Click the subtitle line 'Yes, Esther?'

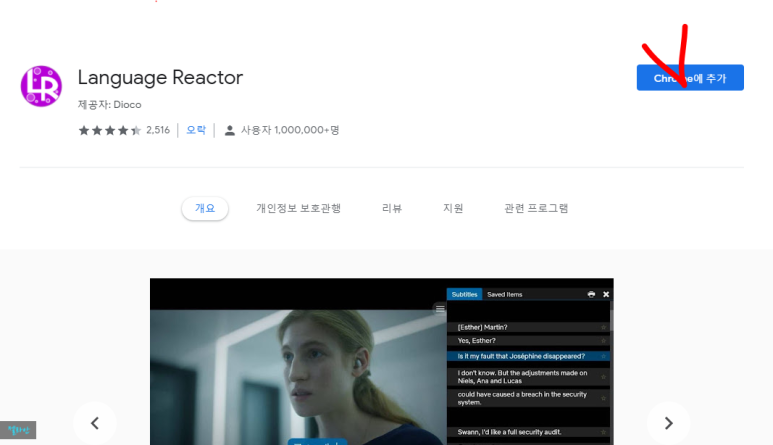click(x=528, y=341)
